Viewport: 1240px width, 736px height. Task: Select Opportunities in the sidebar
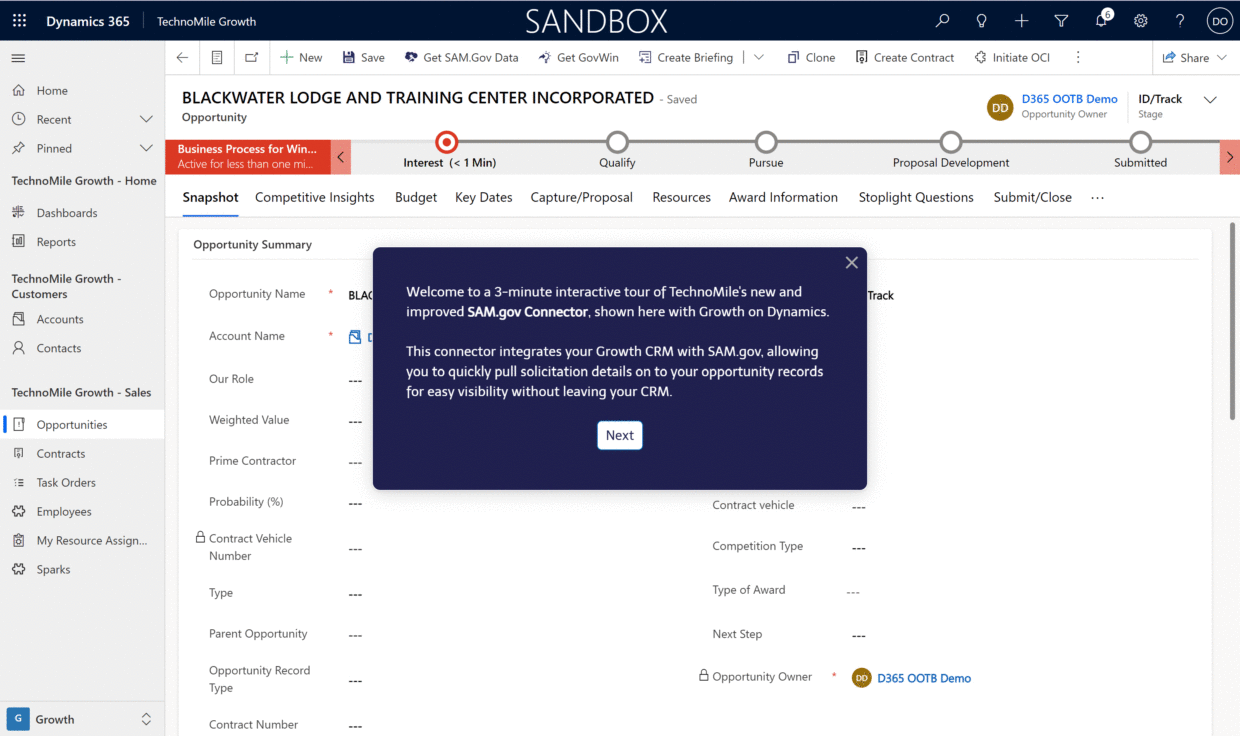coord(82,424)
